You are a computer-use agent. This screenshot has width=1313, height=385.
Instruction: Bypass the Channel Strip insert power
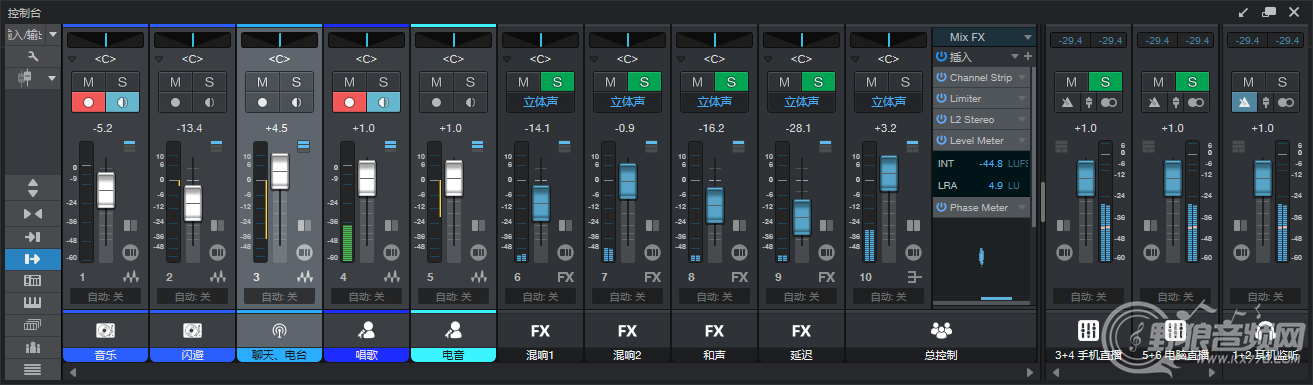(941, 77)
